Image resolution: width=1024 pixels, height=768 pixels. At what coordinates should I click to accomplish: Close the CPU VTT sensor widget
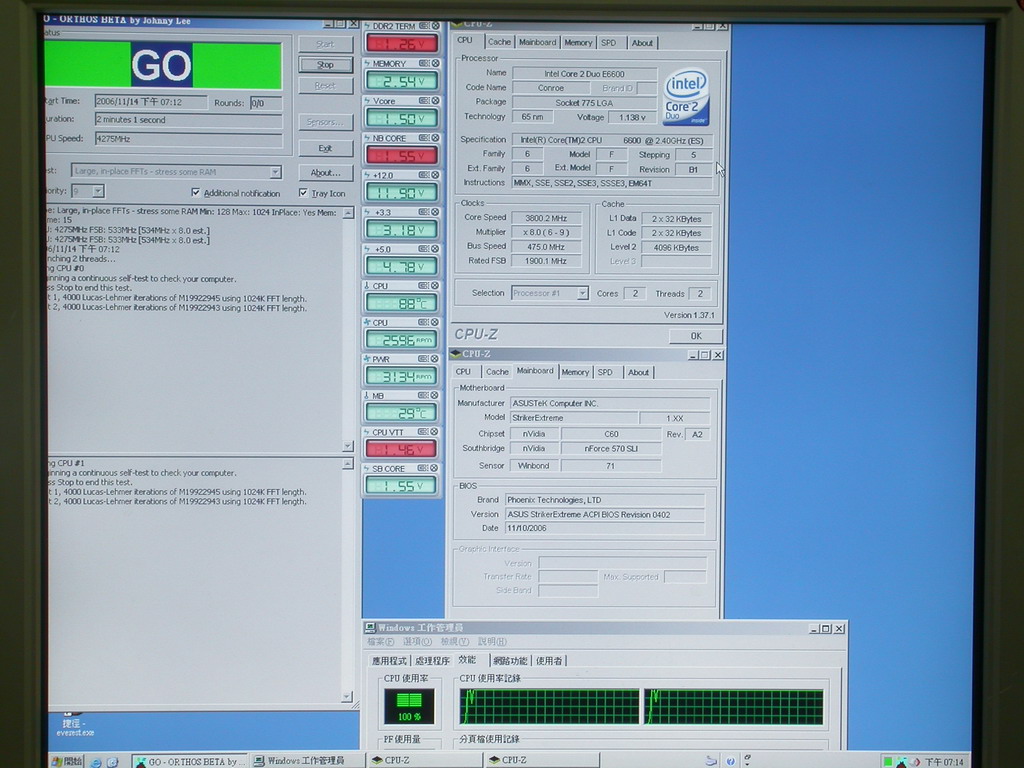point(436,432)
